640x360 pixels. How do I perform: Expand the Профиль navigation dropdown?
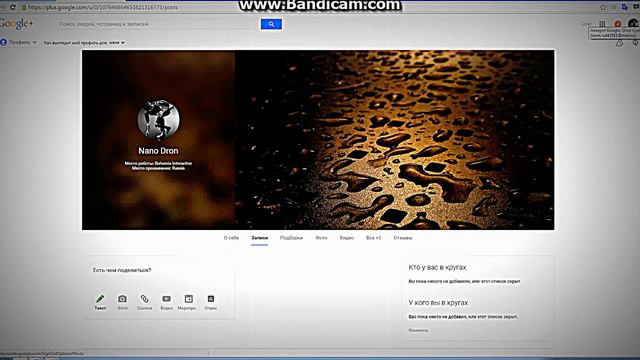click(19, 42)
